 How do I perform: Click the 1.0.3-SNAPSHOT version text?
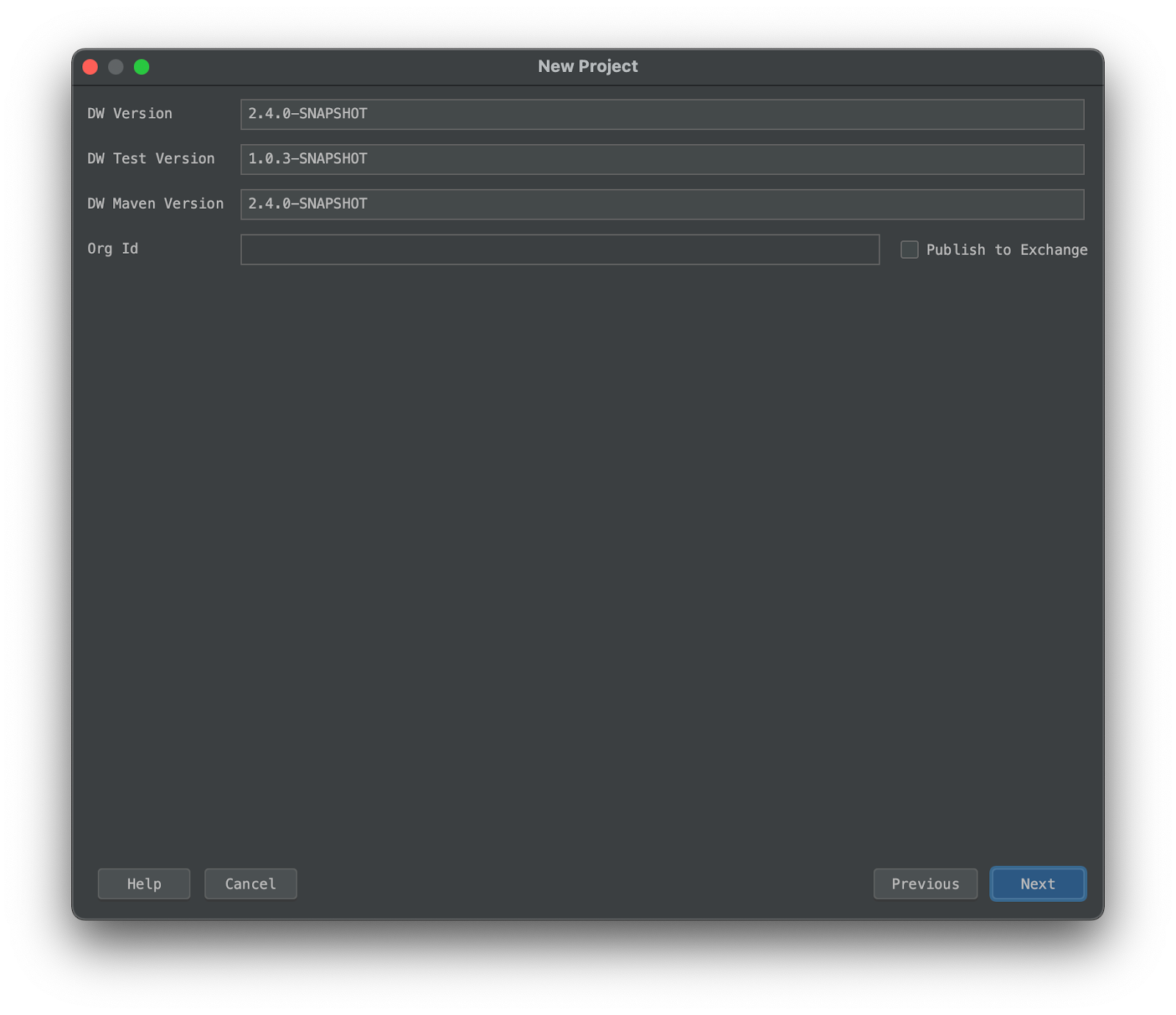308,159
